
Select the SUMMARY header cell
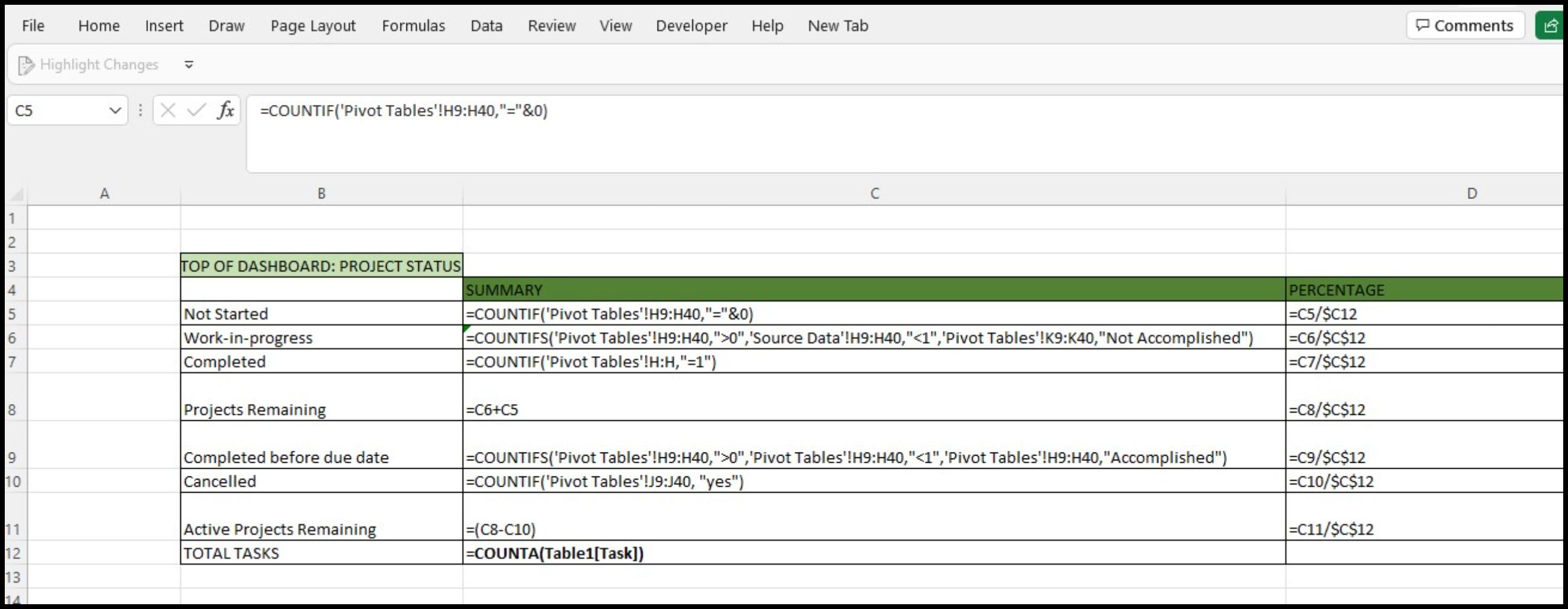pos(874,290)
